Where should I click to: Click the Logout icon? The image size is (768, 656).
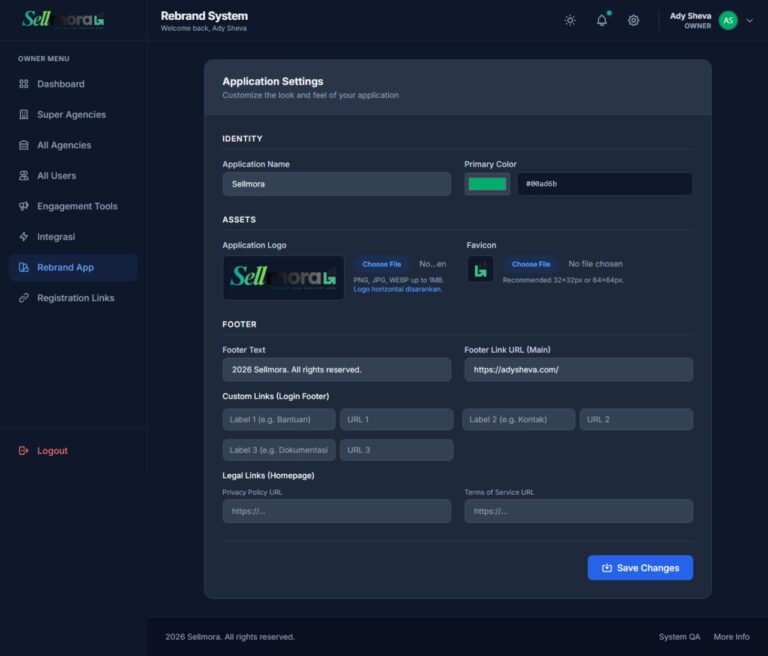coord(24,451)
